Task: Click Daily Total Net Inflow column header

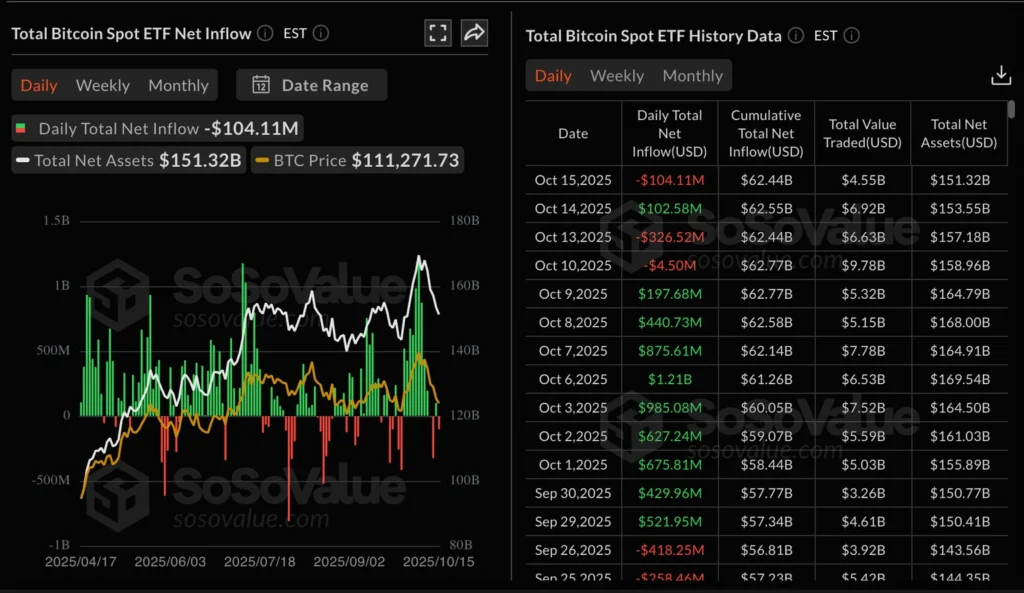Action: 669,133
